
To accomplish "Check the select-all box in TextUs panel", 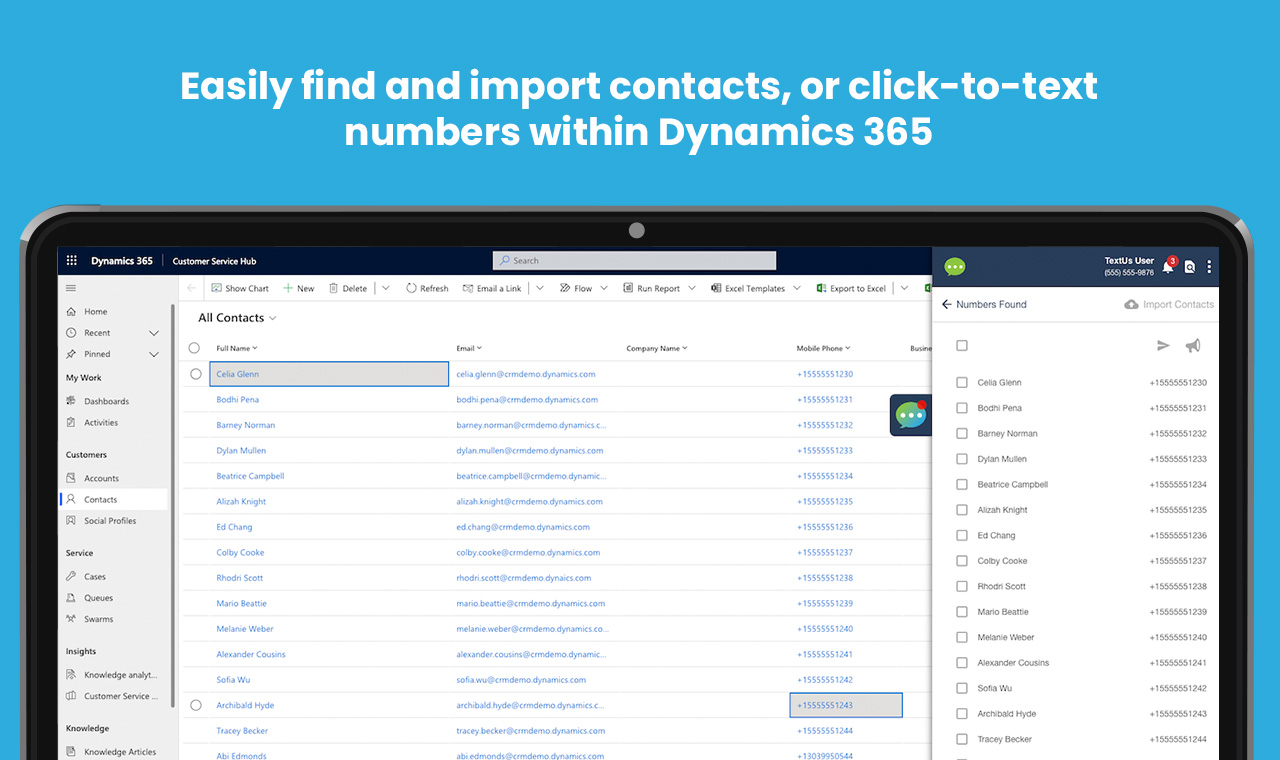I will [x=962, y=345].
